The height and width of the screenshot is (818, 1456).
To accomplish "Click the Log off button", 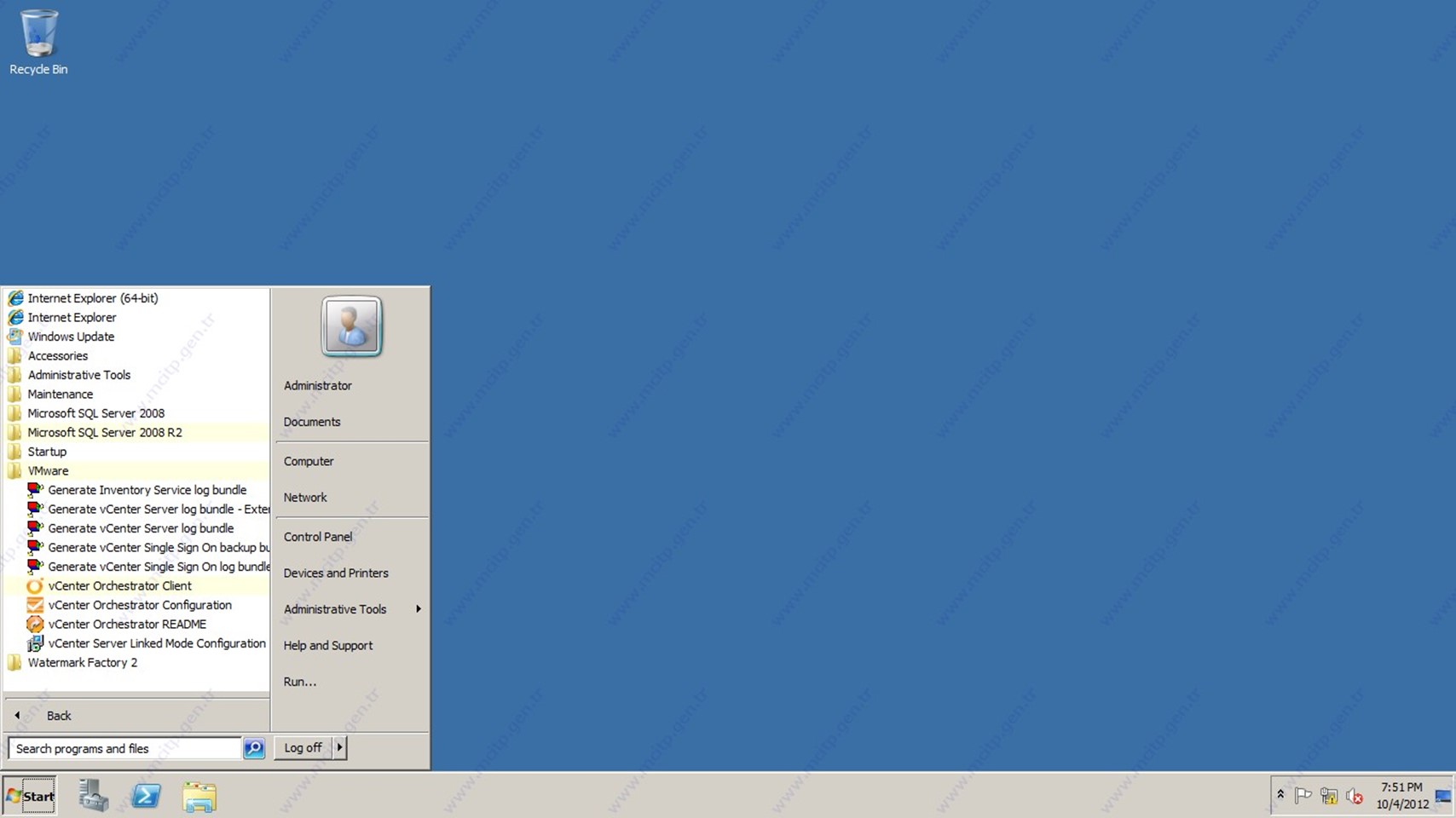I will coord(303,747).
